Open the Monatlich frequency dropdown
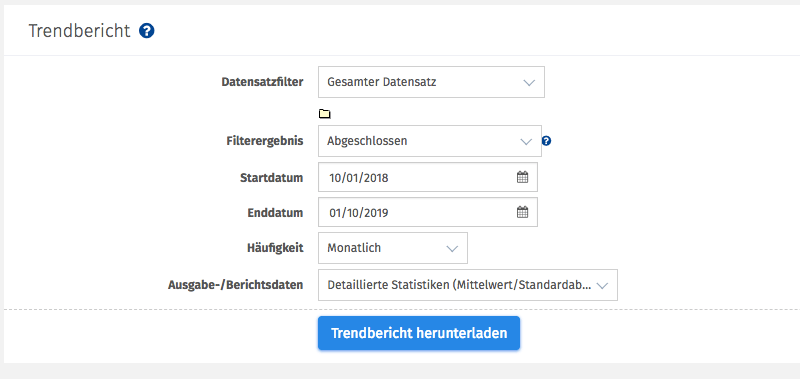The width and height of the screenshot is (800, 379). point(393,248)
